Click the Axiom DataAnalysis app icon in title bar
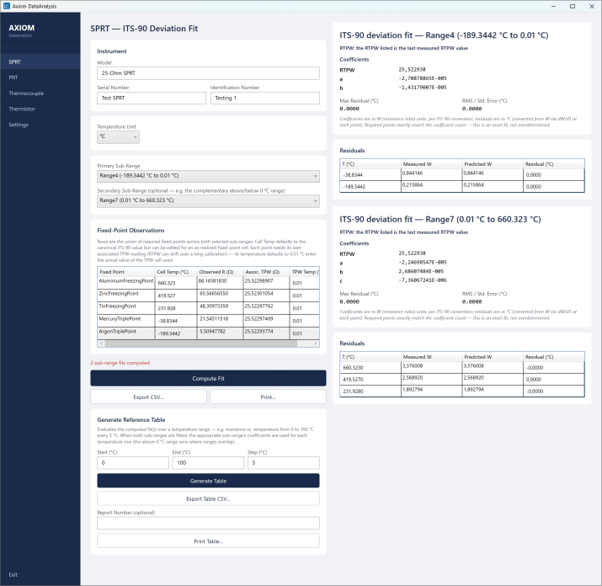 pyautogui.click(x=6, y=6)
